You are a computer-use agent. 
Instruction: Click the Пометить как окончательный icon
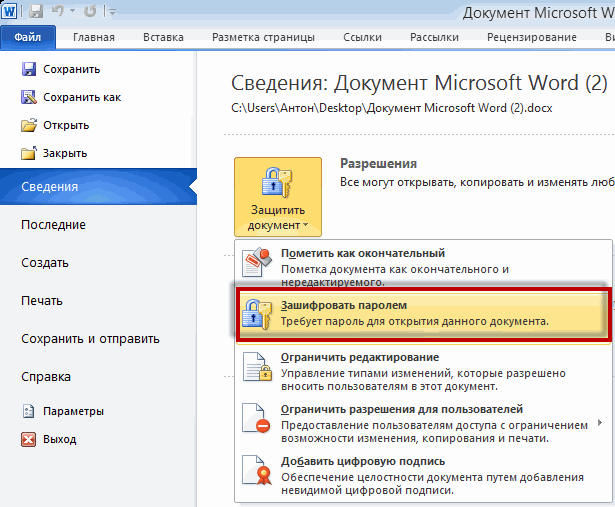point(257,262)
